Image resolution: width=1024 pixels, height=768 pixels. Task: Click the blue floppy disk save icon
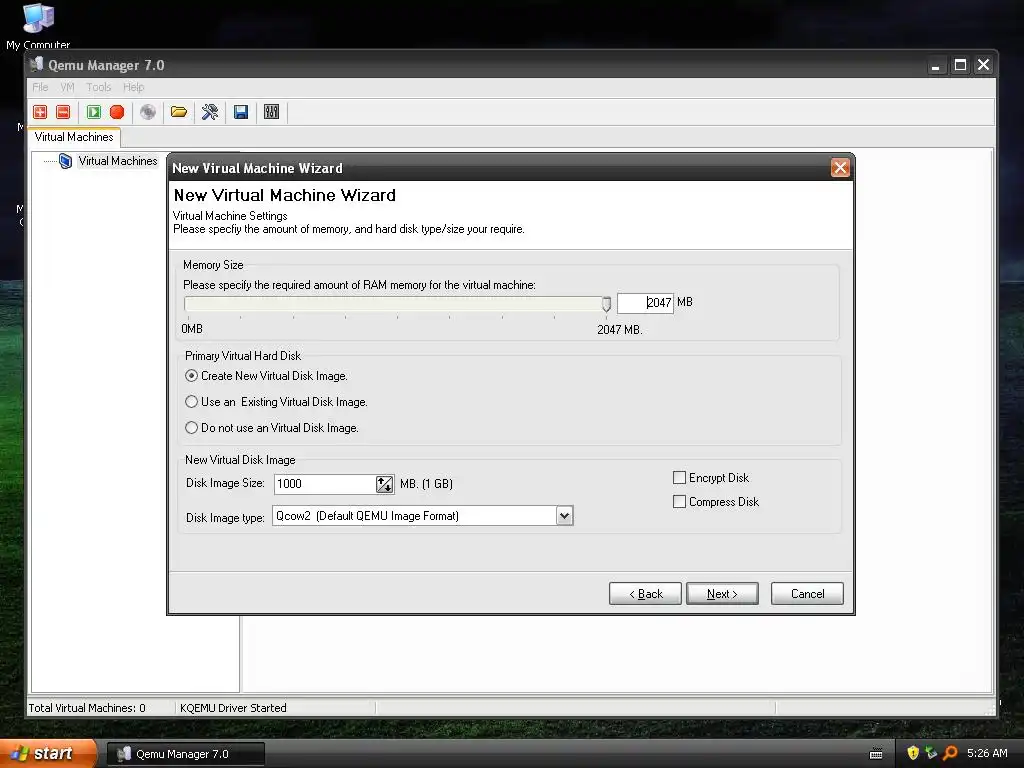coord(241,112)
